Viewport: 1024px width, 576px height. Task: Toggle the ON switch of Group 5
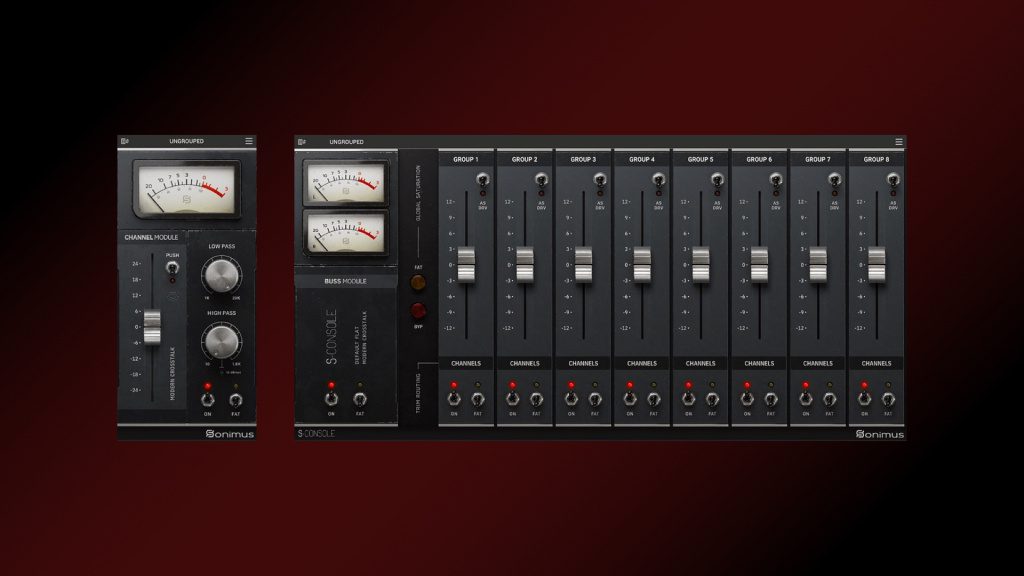(x=688, y=398)
